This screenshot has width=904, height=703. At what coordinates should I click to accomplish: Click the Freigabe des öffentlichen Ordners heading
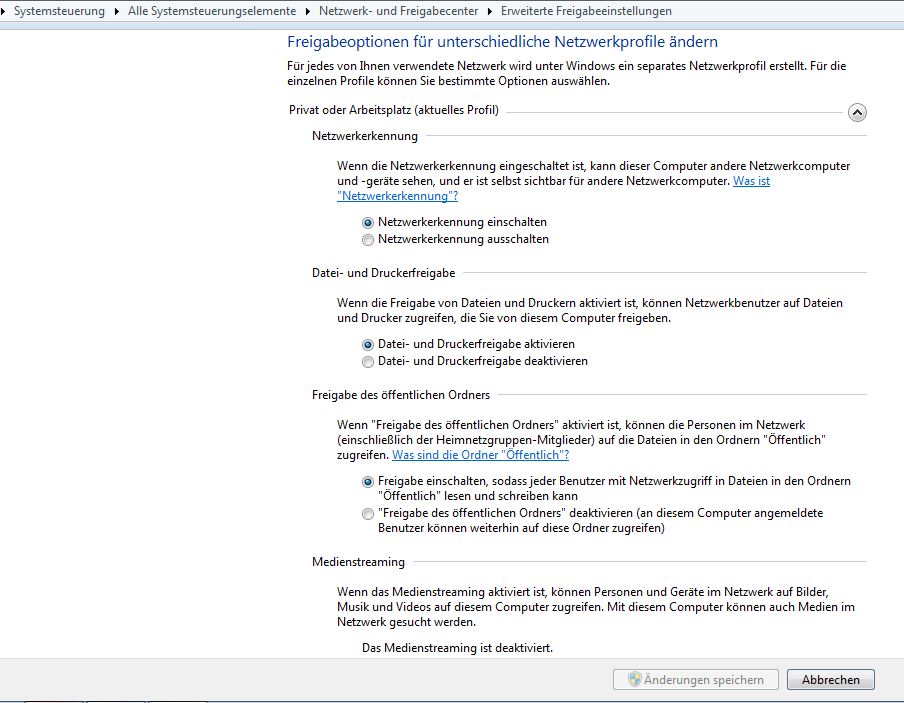click(x=401, y=395)
